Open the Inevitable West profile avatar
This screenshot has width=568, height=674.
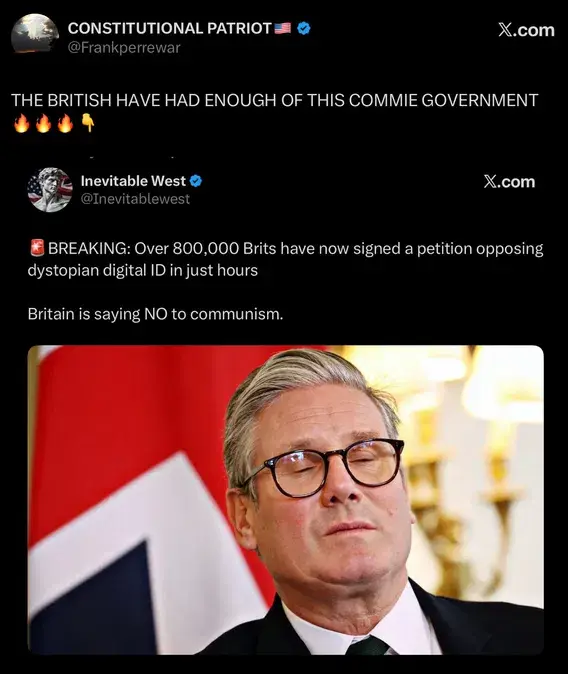pyautogui.click(x=49, y=190)
